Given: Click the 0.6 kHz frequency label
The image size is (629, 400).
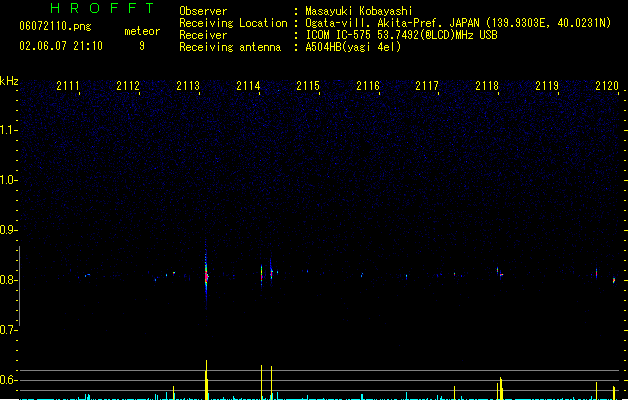Looking at the screenshot, I should tap(8, 380).
